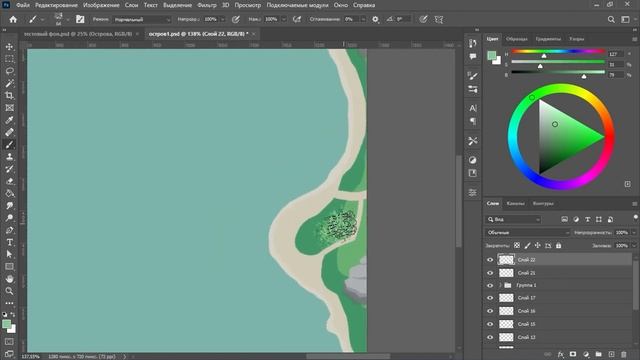Select the Path Selection tool
Viewport: 640px width, 360px height.
click(9, 254)
